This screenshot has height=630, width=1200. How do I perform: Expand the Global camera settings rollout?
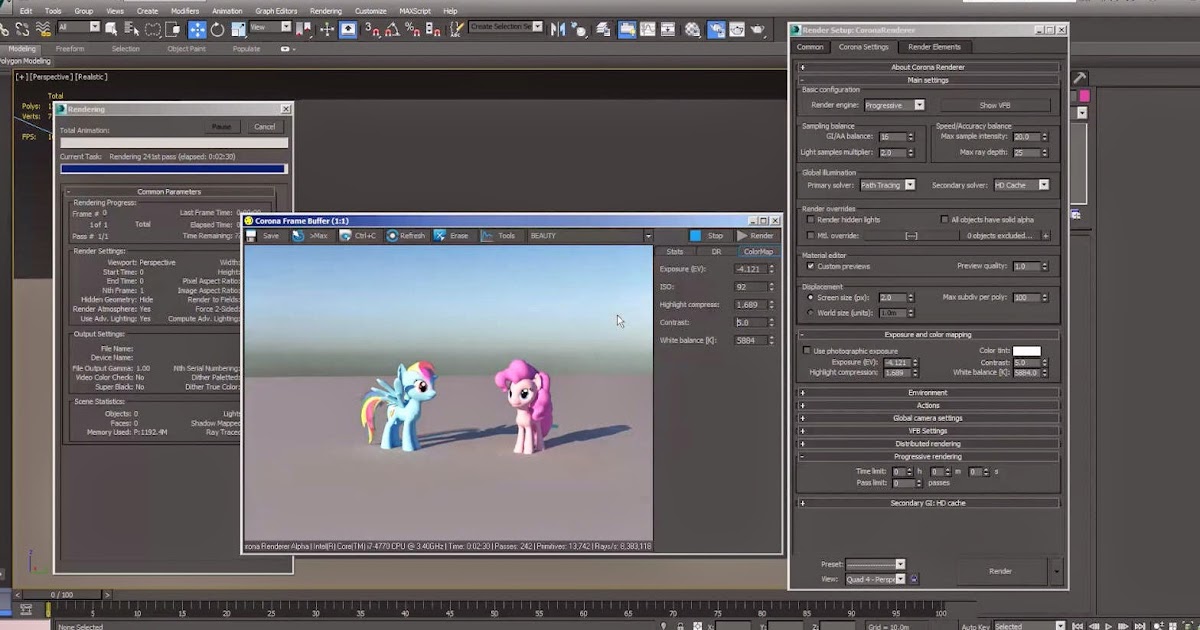point(928,418)
